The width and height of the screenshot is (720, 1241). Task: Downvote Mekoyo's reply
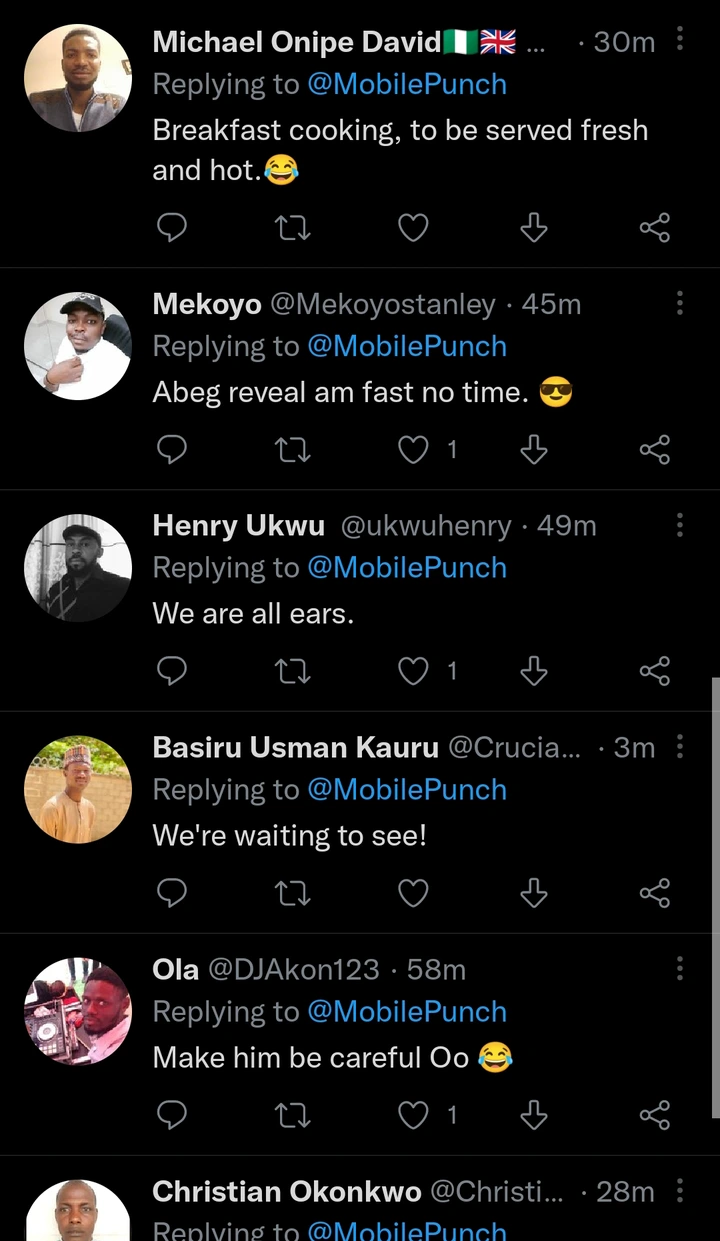534,451
